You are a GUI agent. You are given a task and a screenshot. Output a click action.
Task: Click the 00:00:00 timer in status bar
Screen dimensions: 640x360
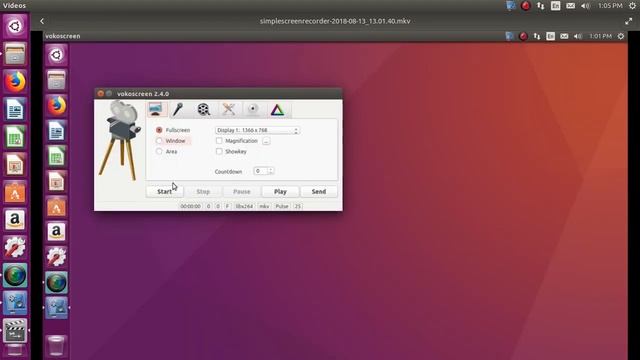[191, 207]
